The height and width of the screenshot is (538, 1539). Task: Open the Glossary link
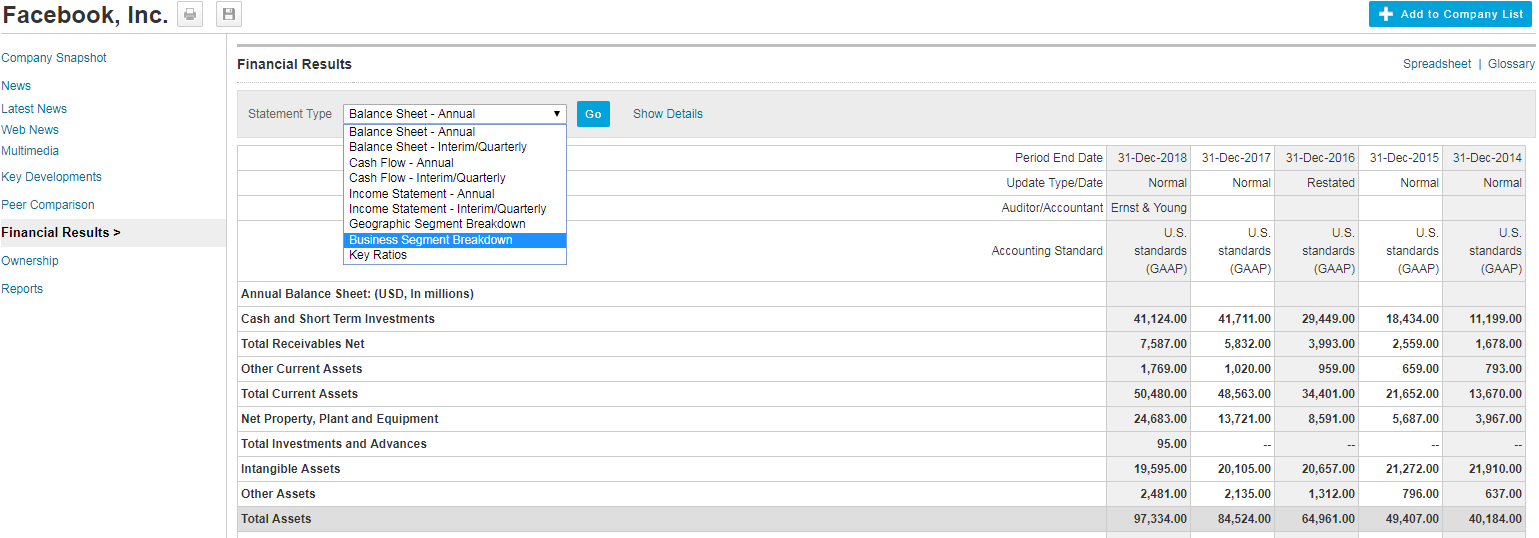pos(1510,64)
